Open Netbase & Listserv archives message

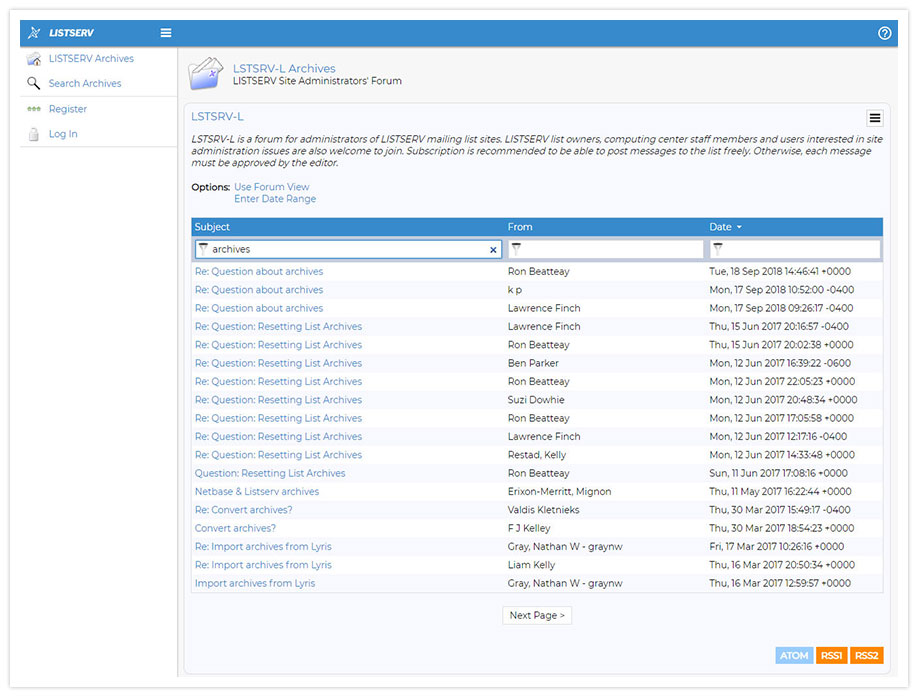[x=257, y=492]
